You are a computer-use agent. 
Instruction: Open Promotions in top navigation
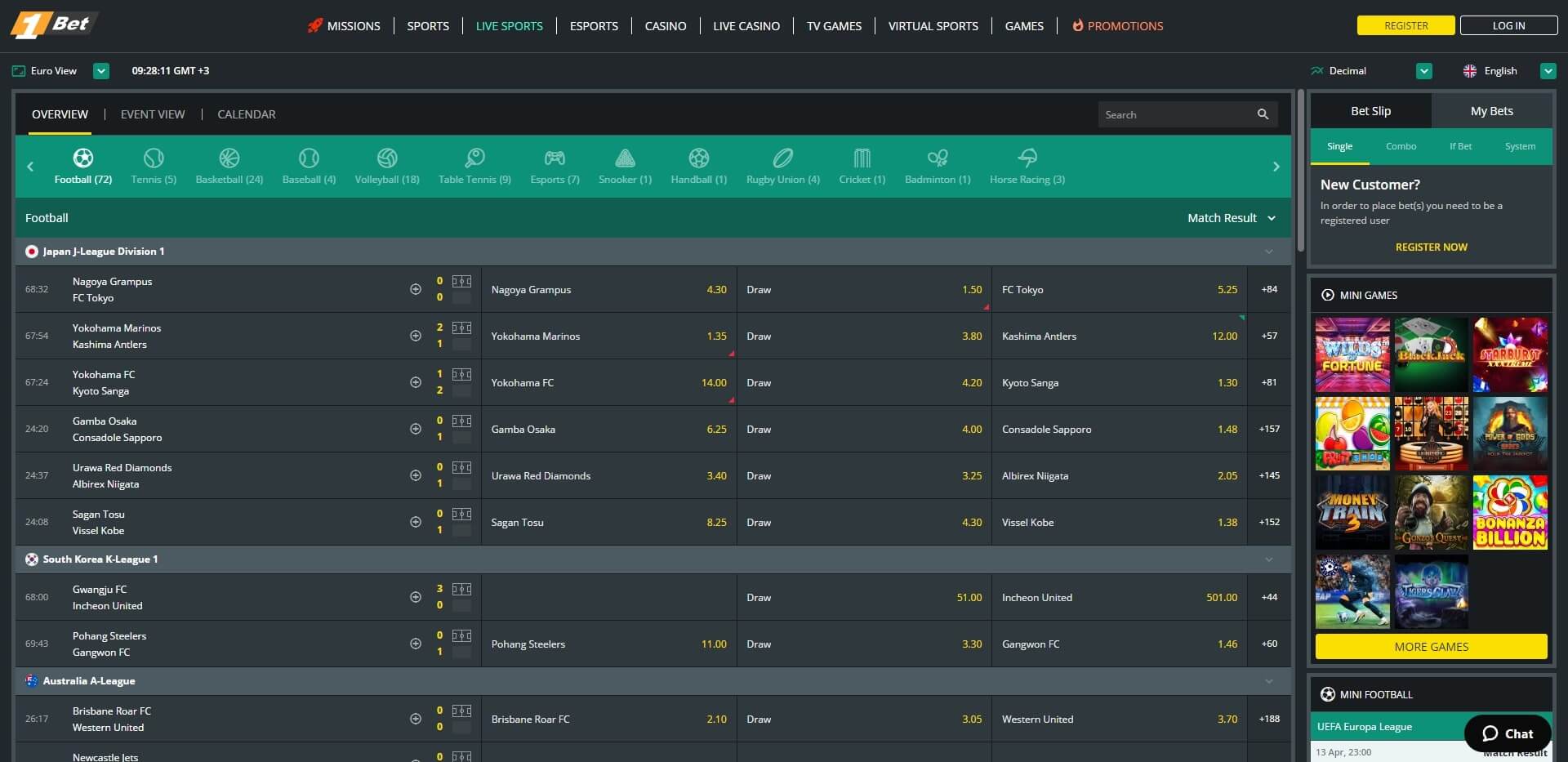tap(1117, 26)
